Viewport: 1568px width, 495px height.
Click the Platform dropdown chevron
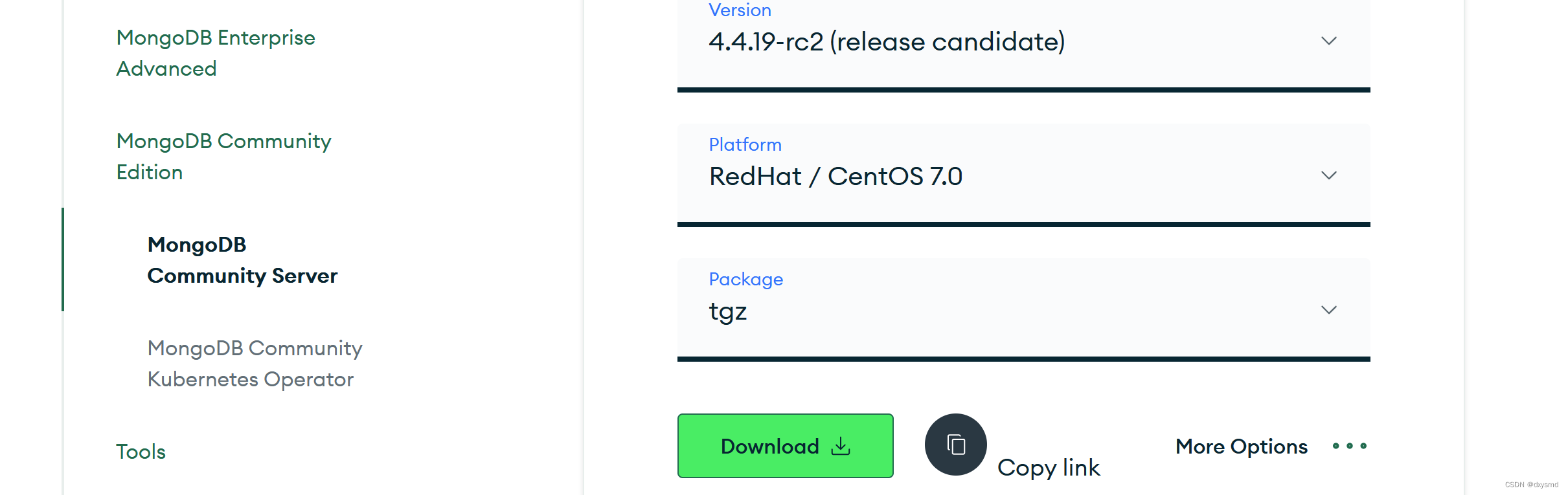(1329, 175)
